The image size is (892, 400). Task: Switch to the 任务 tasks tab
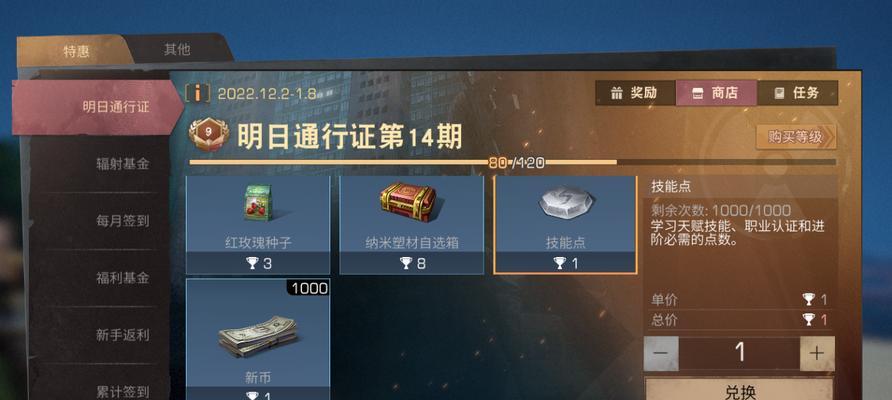(x=798, y=93)
